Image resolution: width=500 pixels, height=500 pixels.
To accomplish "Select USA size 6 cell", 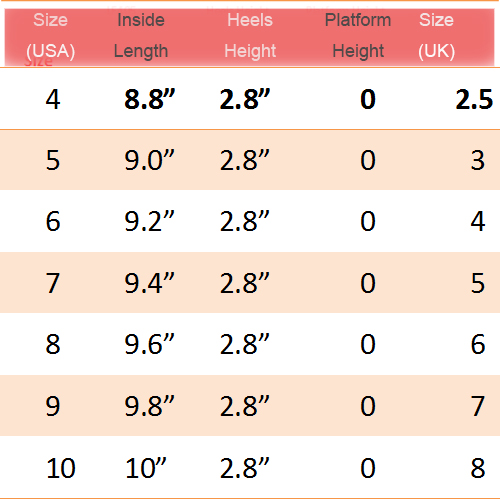I will (53, 221).
